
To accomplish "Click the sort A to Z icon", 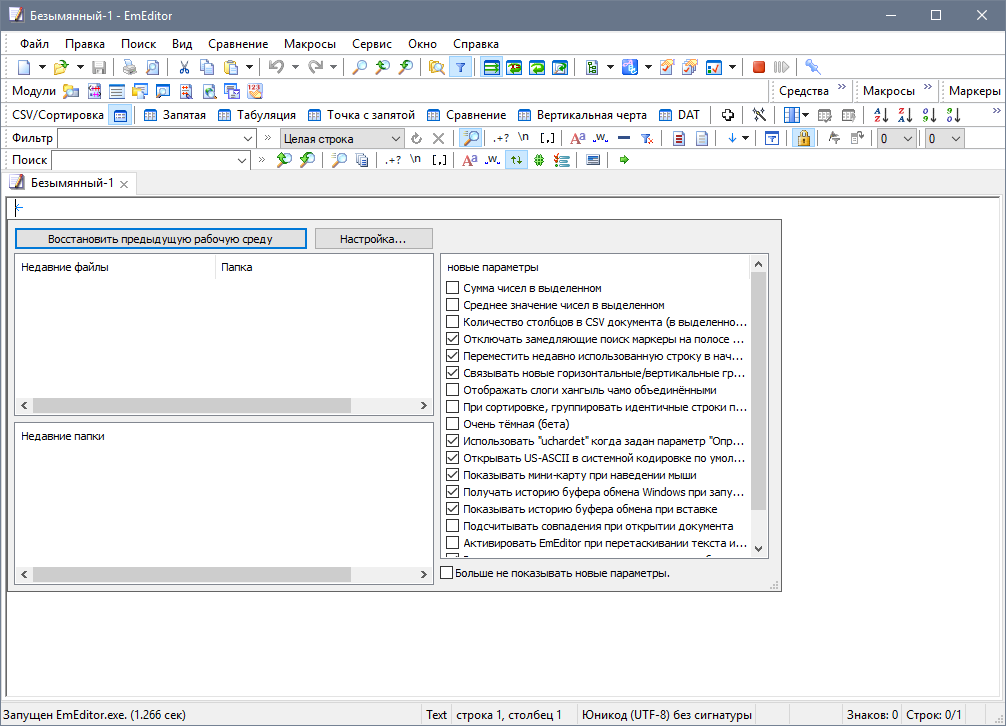I will tap(881, 115).
